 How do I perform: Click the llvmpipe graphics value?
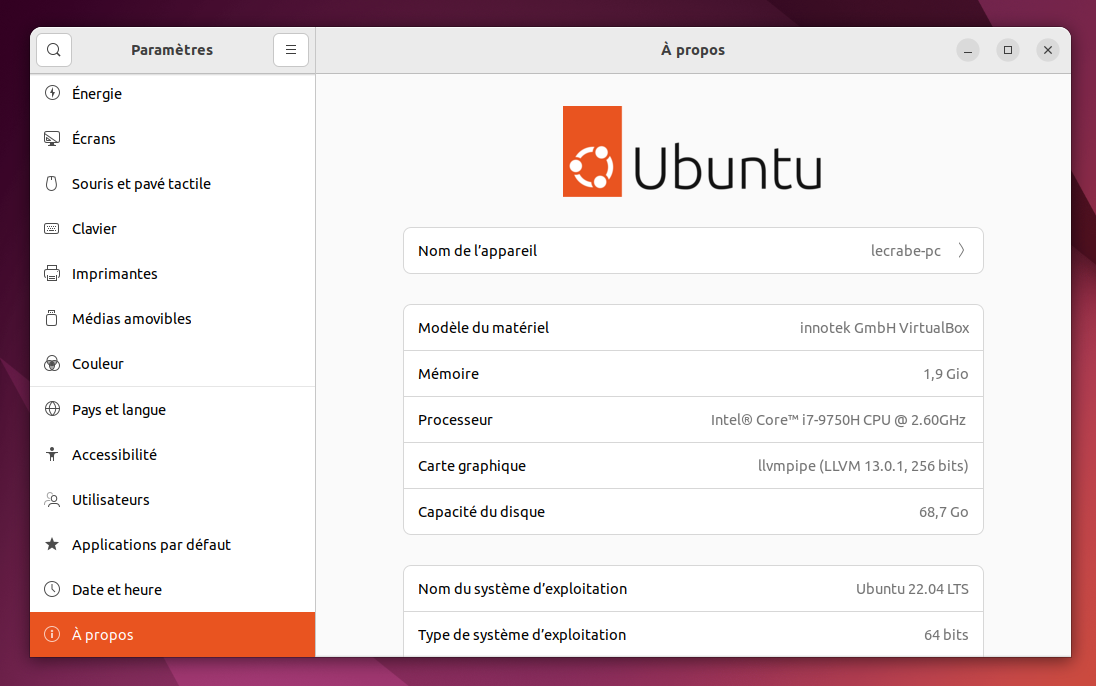pos(863,466)
